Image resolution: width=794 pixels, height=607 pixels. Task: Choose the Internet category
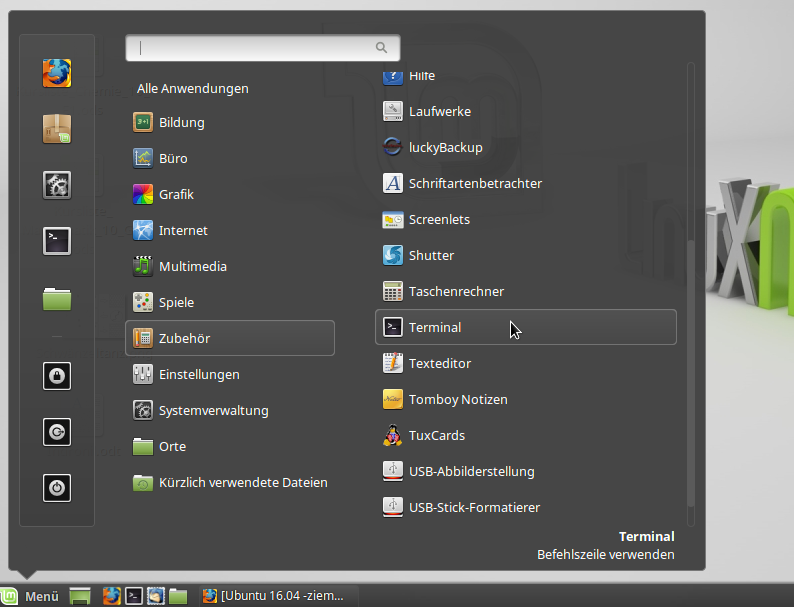point(230,230)
